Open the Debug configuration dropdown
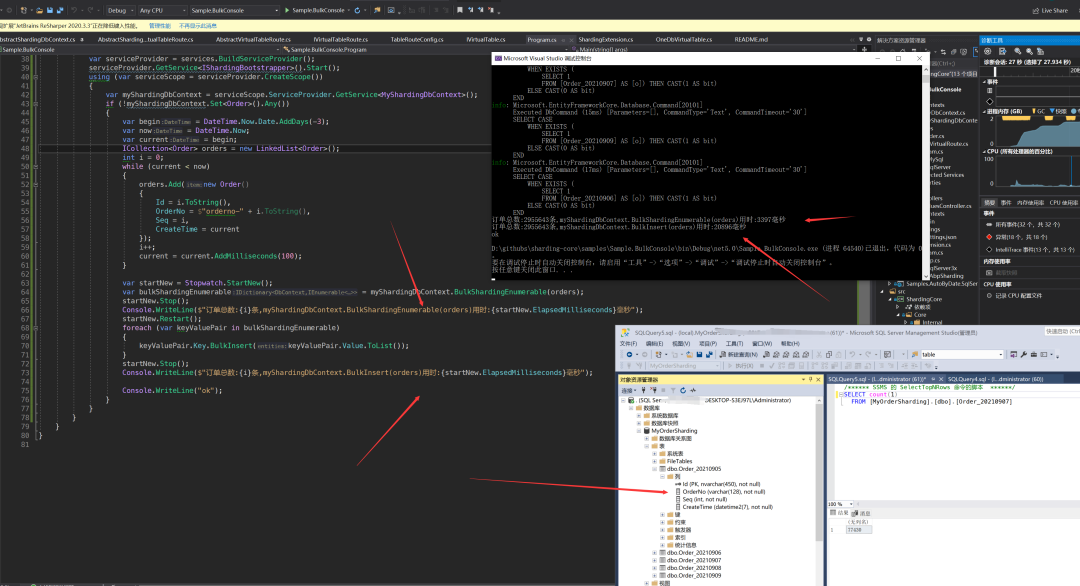Image resolution: width=1080 pixels, height=586 pixels. tap(121, 10)
